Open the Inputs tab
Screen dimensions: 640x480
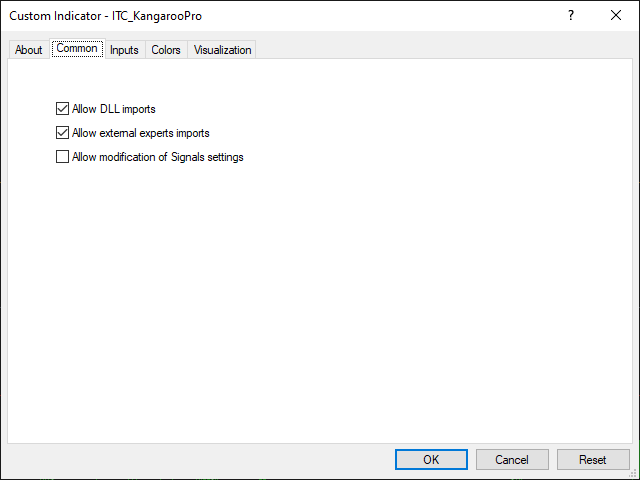pos(124,50)
